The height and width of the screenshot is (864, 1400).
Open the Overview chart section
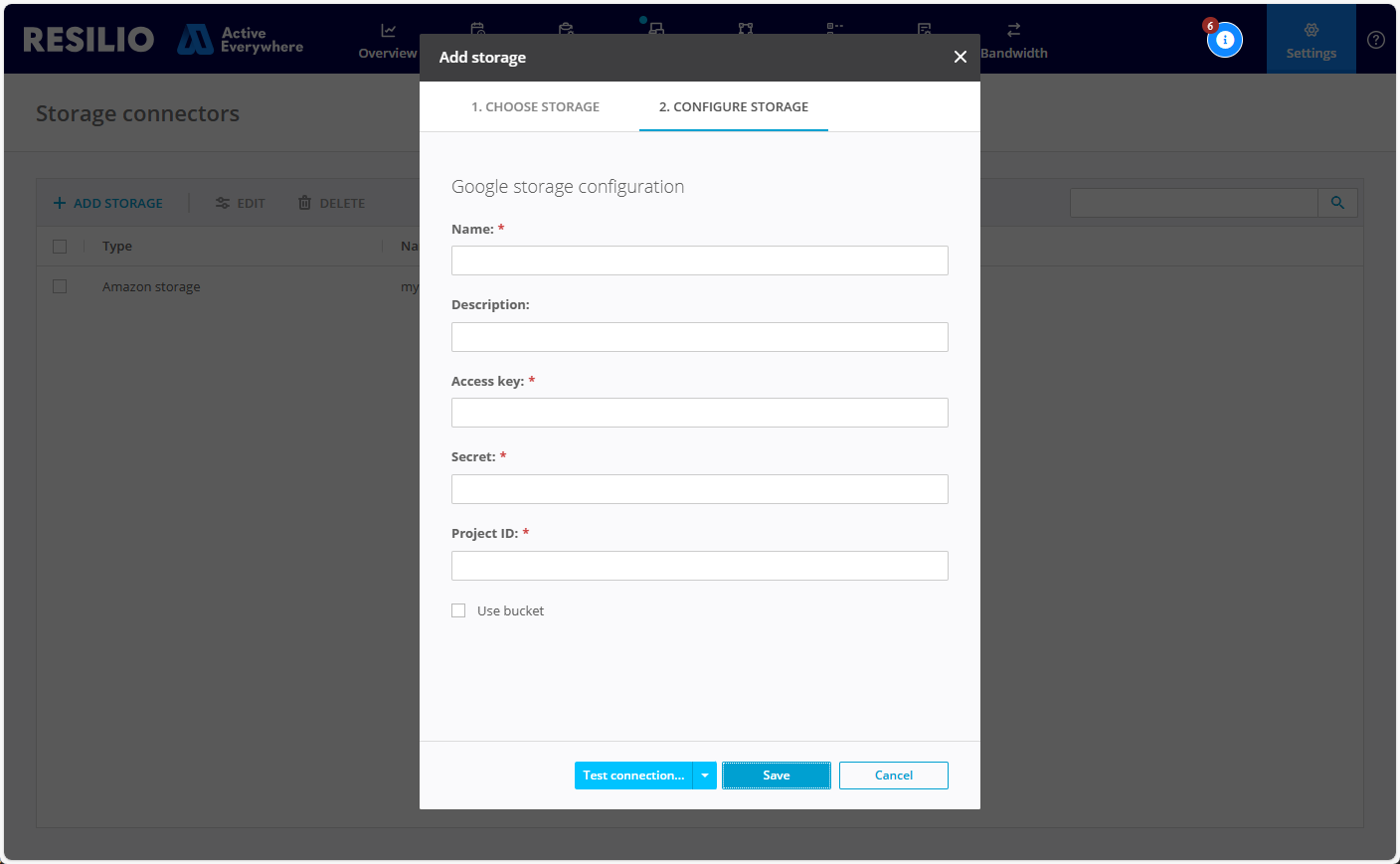388,40
